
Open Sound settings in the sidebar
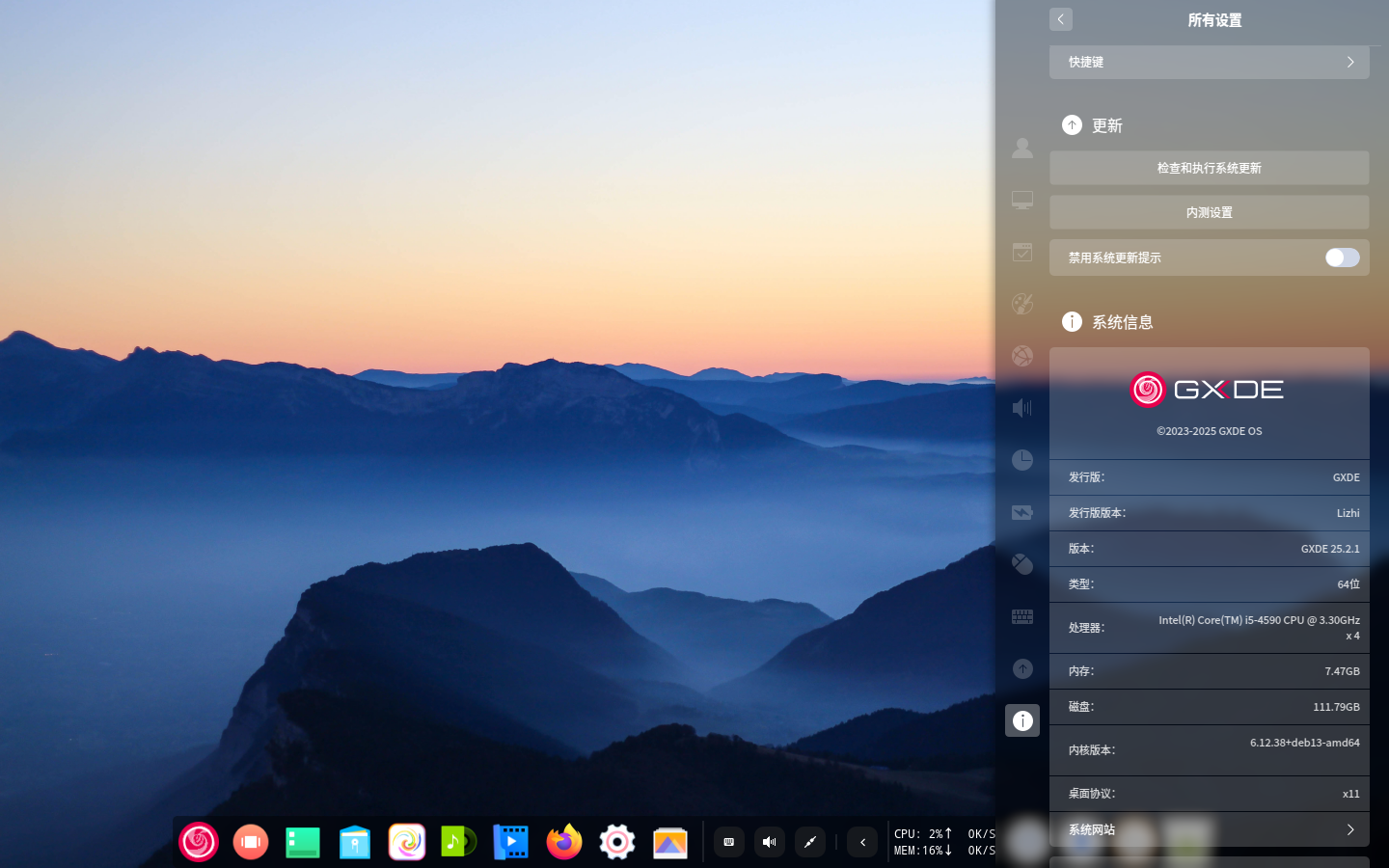click(x=1022, y=408)
